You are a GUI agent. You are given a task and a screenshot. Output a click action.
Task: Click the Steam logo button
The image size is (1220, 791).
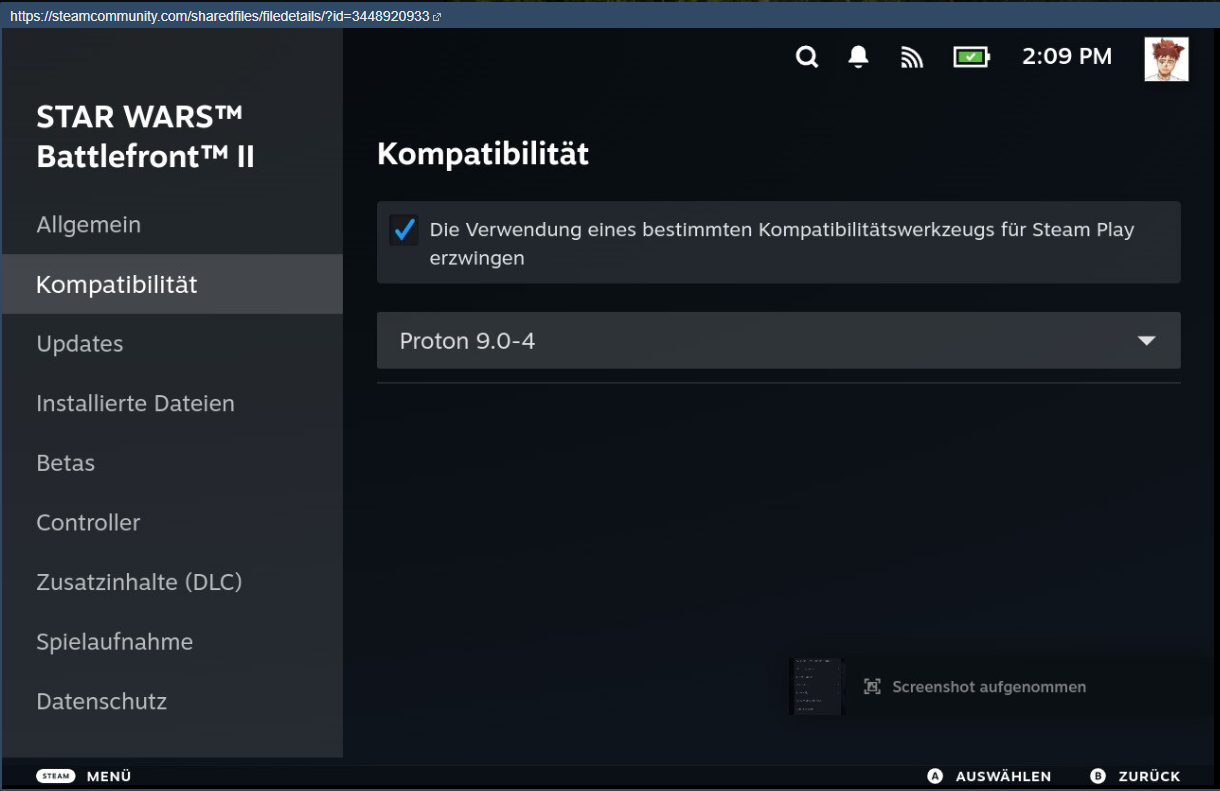pyautogui.click(x=56, y=776)
